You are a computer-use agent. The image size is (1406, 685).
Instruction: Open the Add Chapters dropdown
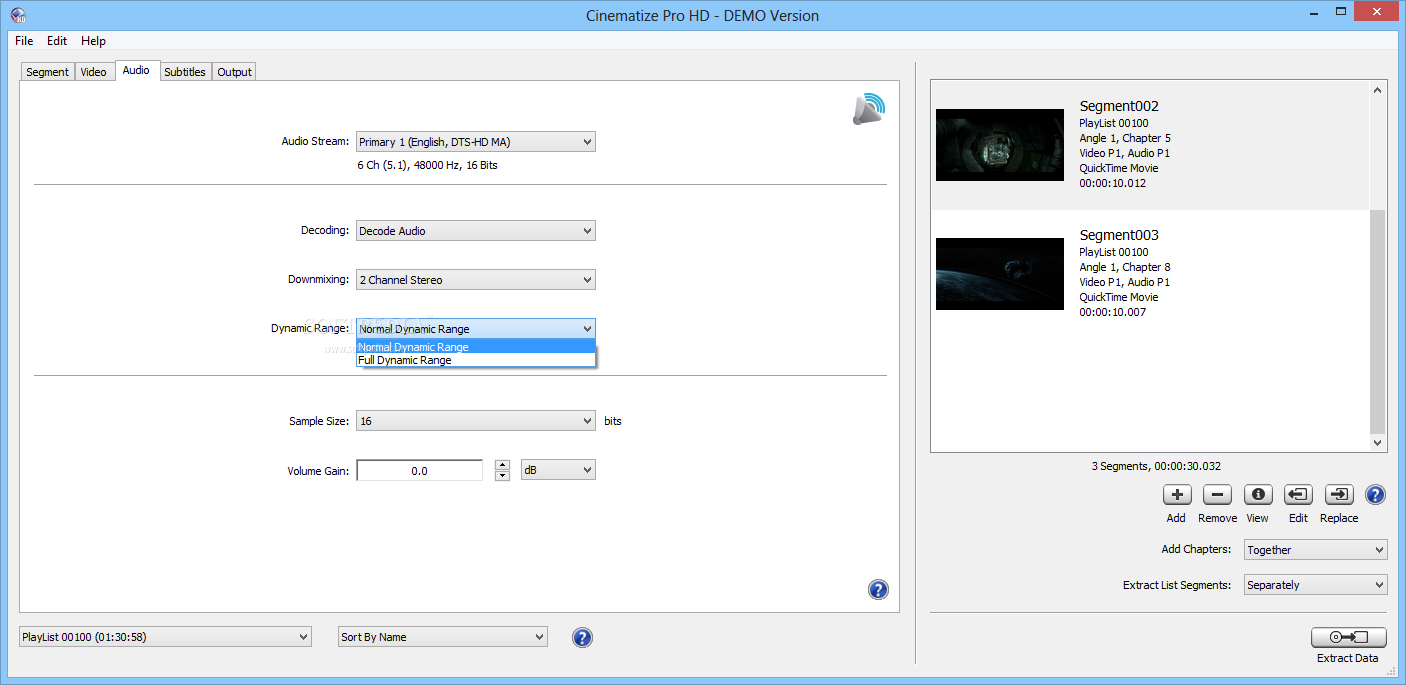(x=1315, y=550)
